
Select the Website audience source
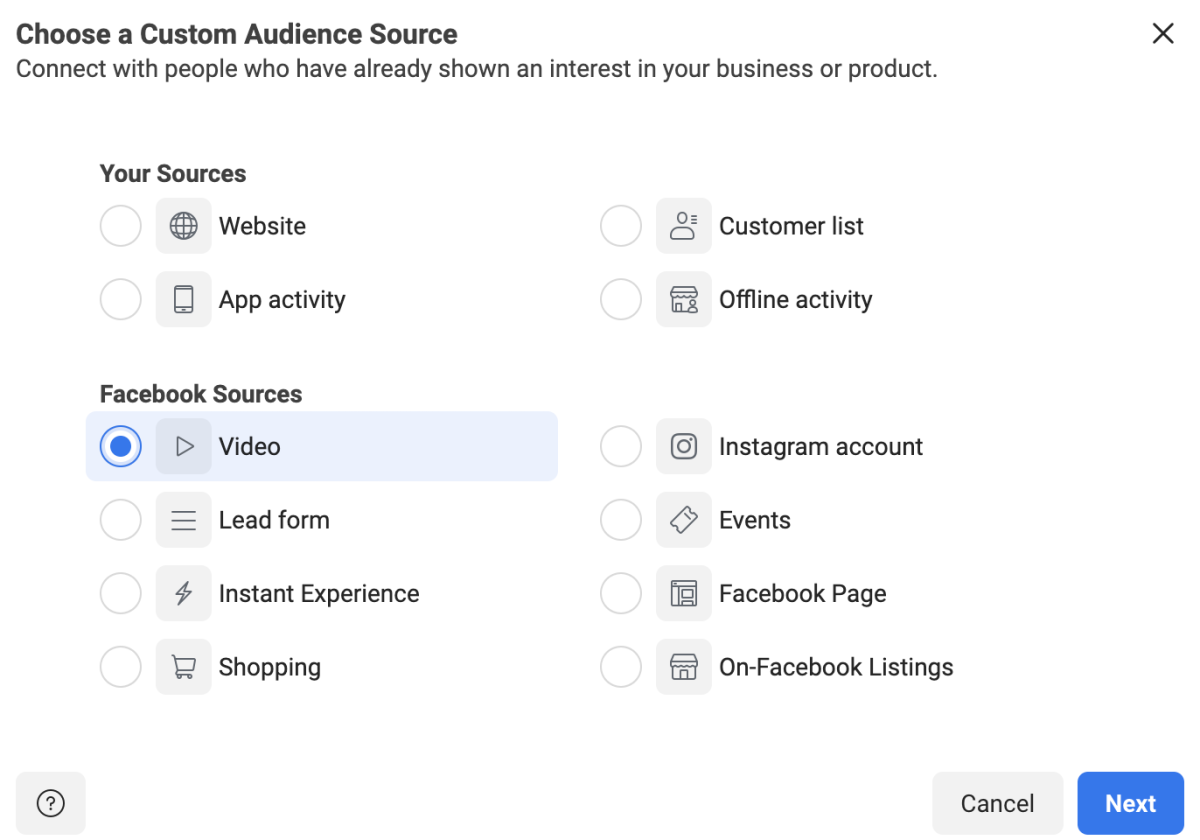tap(120, 226)
